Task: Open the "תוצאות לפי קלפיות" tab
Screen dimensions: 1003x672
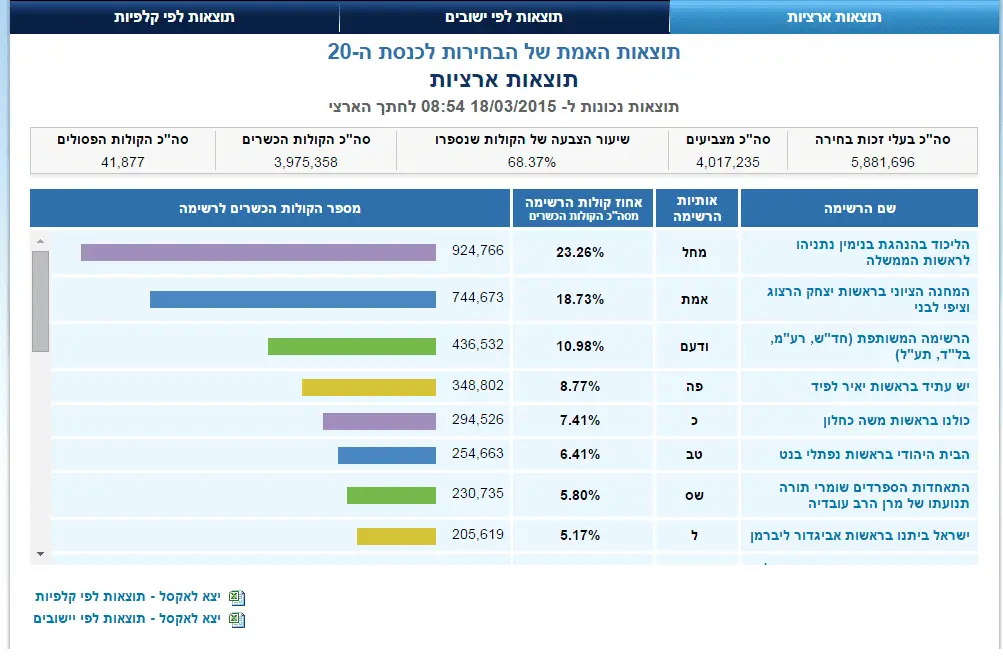Action: click(x=170, y=16)
